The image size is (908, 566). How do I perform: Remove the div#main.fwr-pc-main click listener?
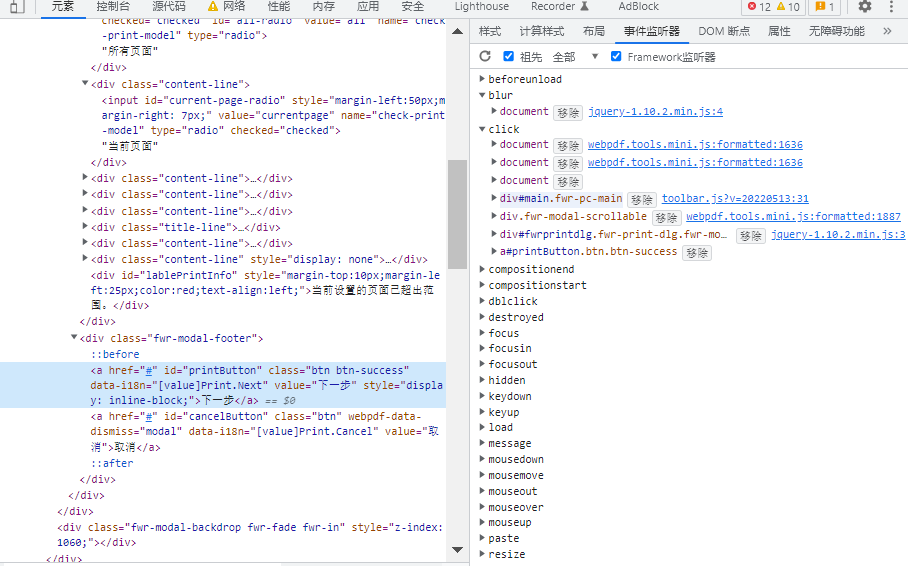pos(642,200)
